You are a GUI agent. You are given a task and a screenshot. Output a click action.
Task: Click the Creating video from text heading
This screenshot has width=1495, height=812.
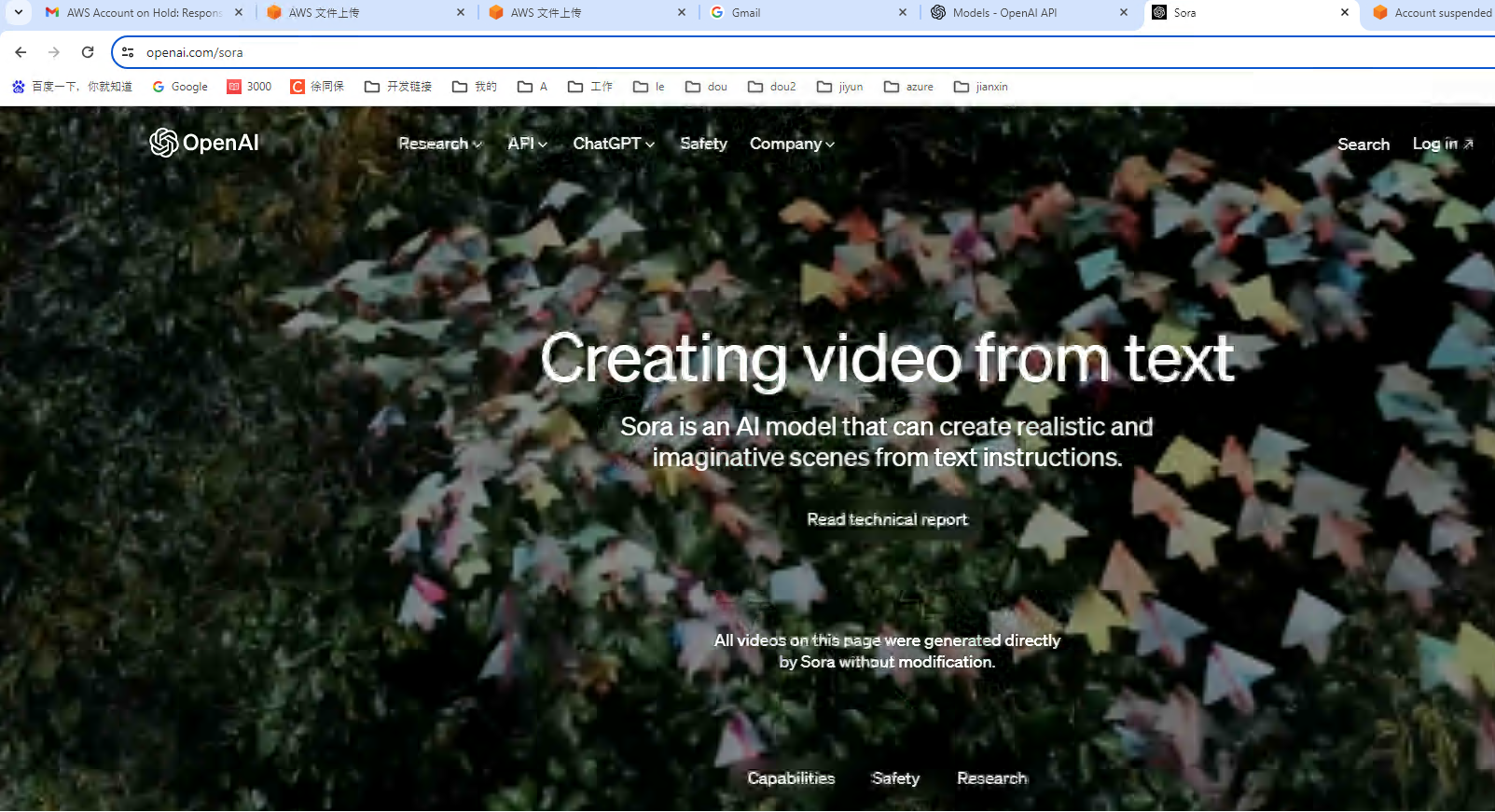[x=887, y=359]
